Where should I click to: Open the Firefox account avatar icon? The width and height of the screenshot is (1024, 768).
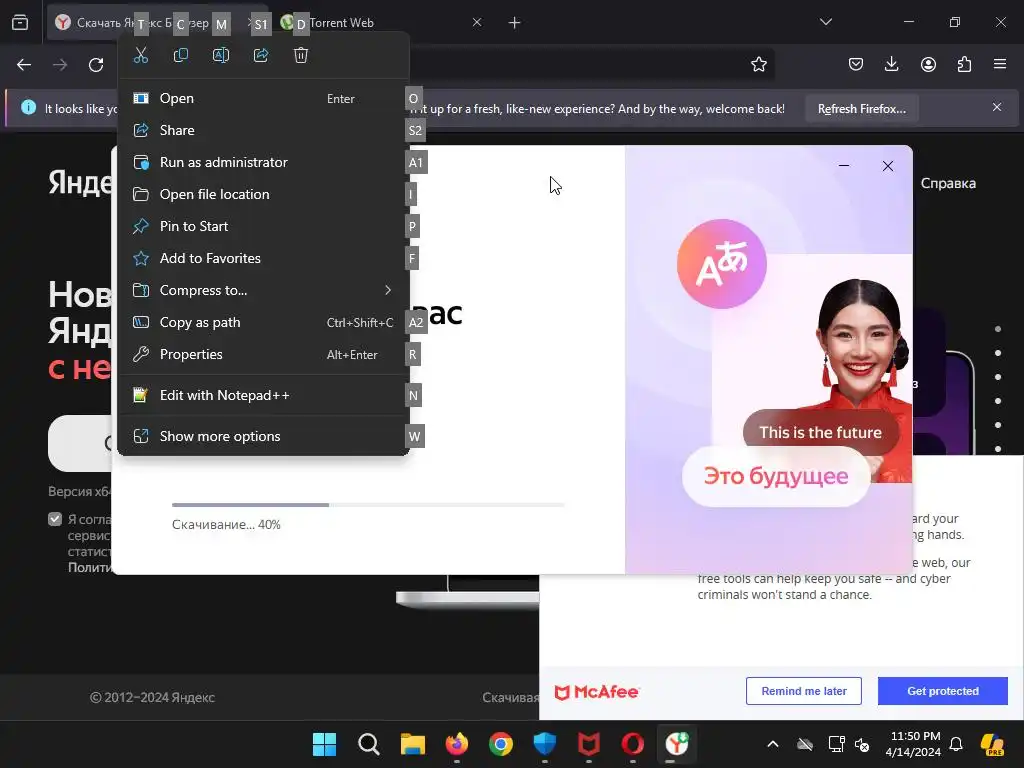tap(928, 64)
